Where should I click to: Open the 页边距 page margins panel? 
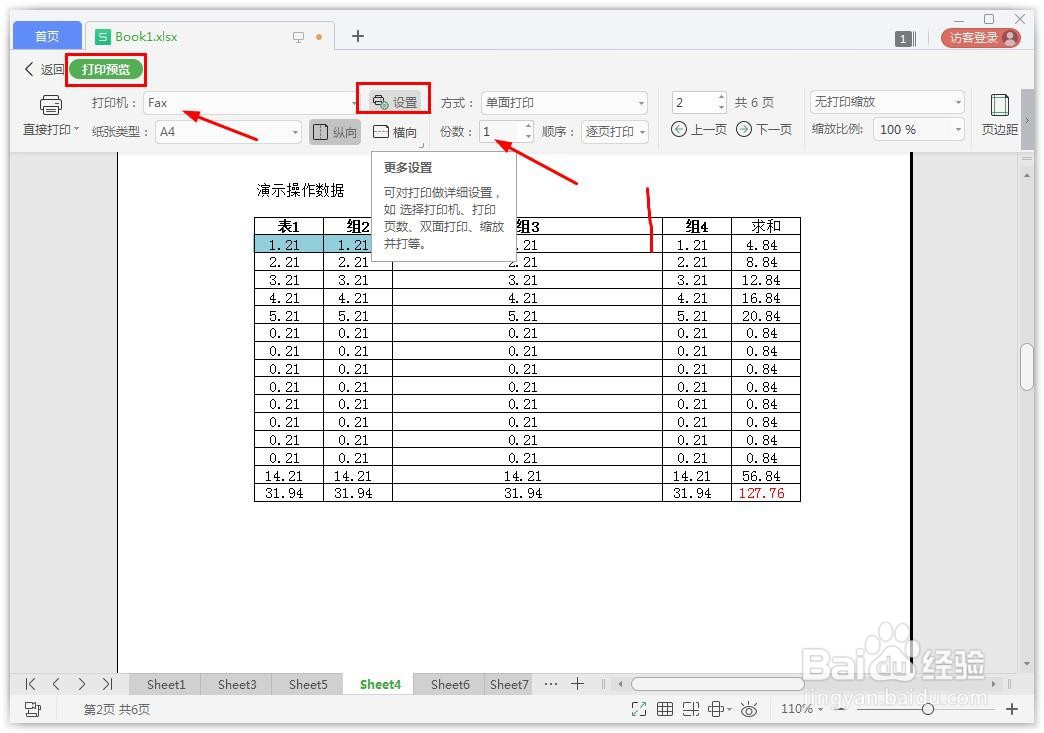point(998,113)
